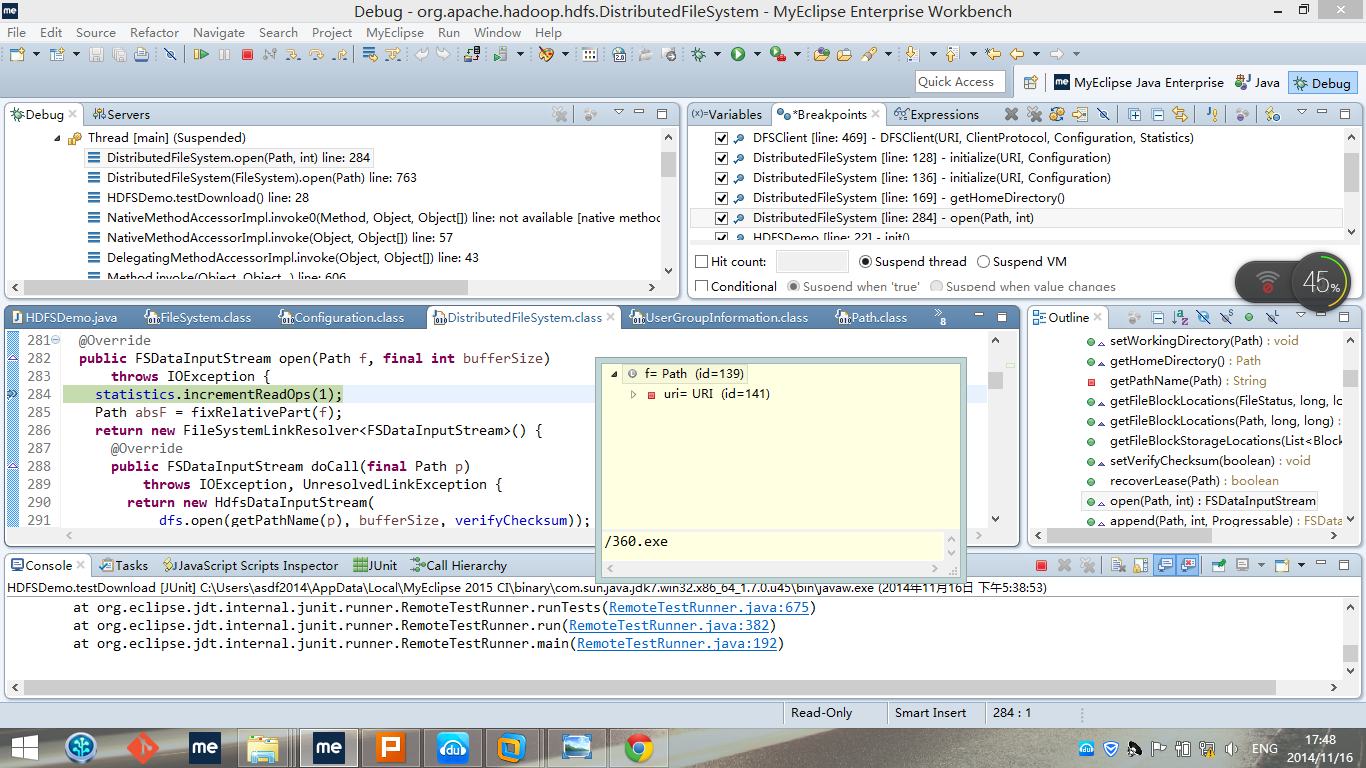1366x768 pixels.
Task: Remove all breakpoints in Breakpoints view
Action: point(1034,114)
